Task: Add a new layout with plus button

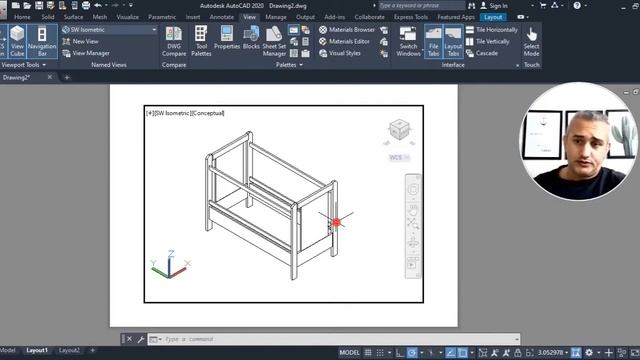Action: (92, 350)
